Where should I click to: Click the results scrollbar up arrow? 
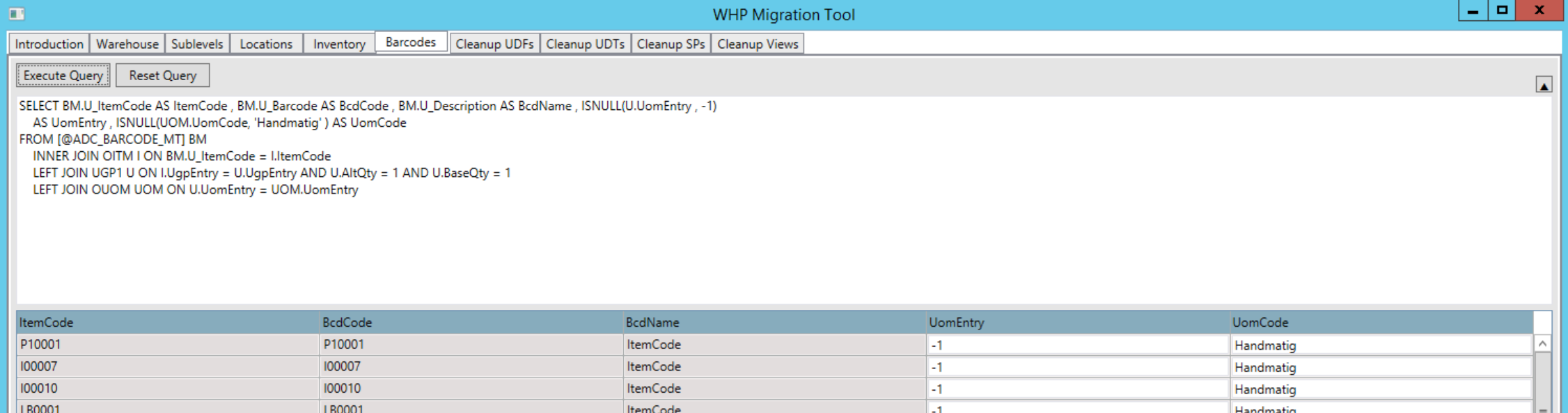tap(1542, 344)
